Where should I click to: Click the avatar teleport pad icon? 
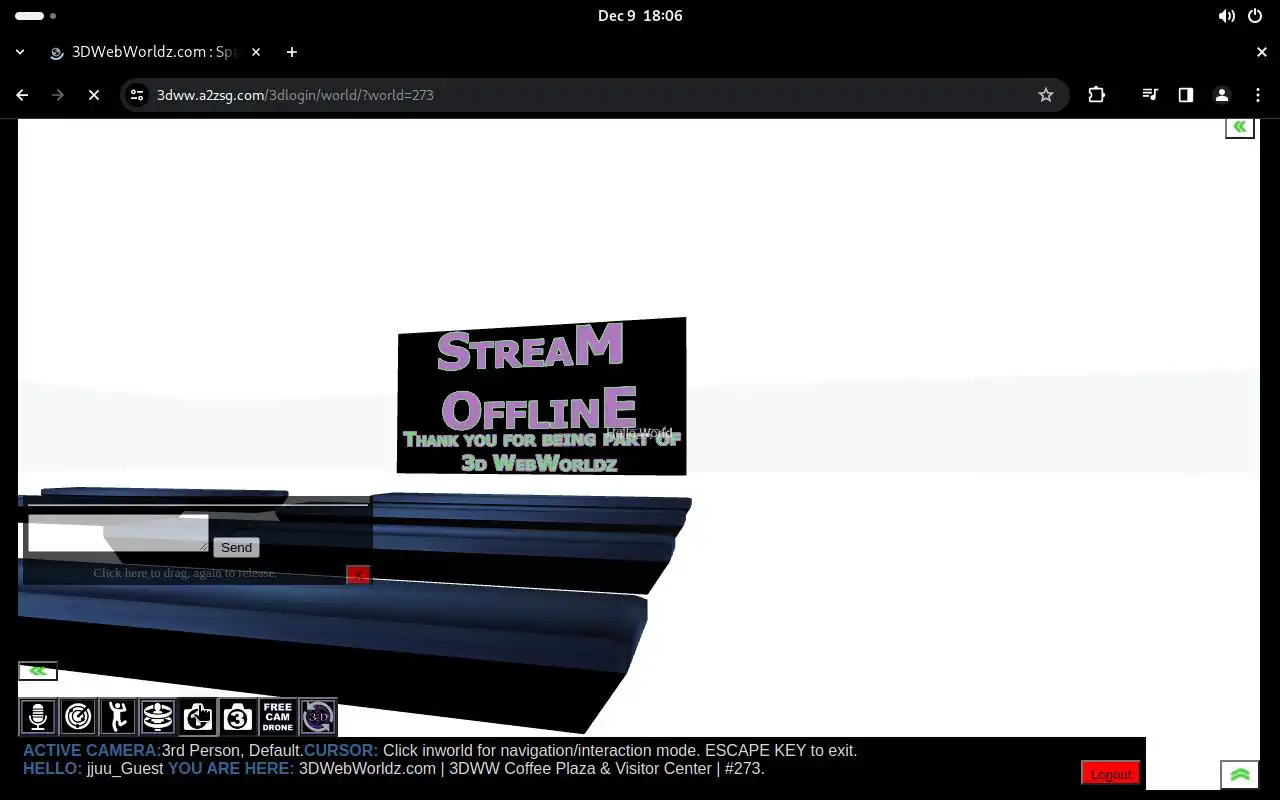158,717
